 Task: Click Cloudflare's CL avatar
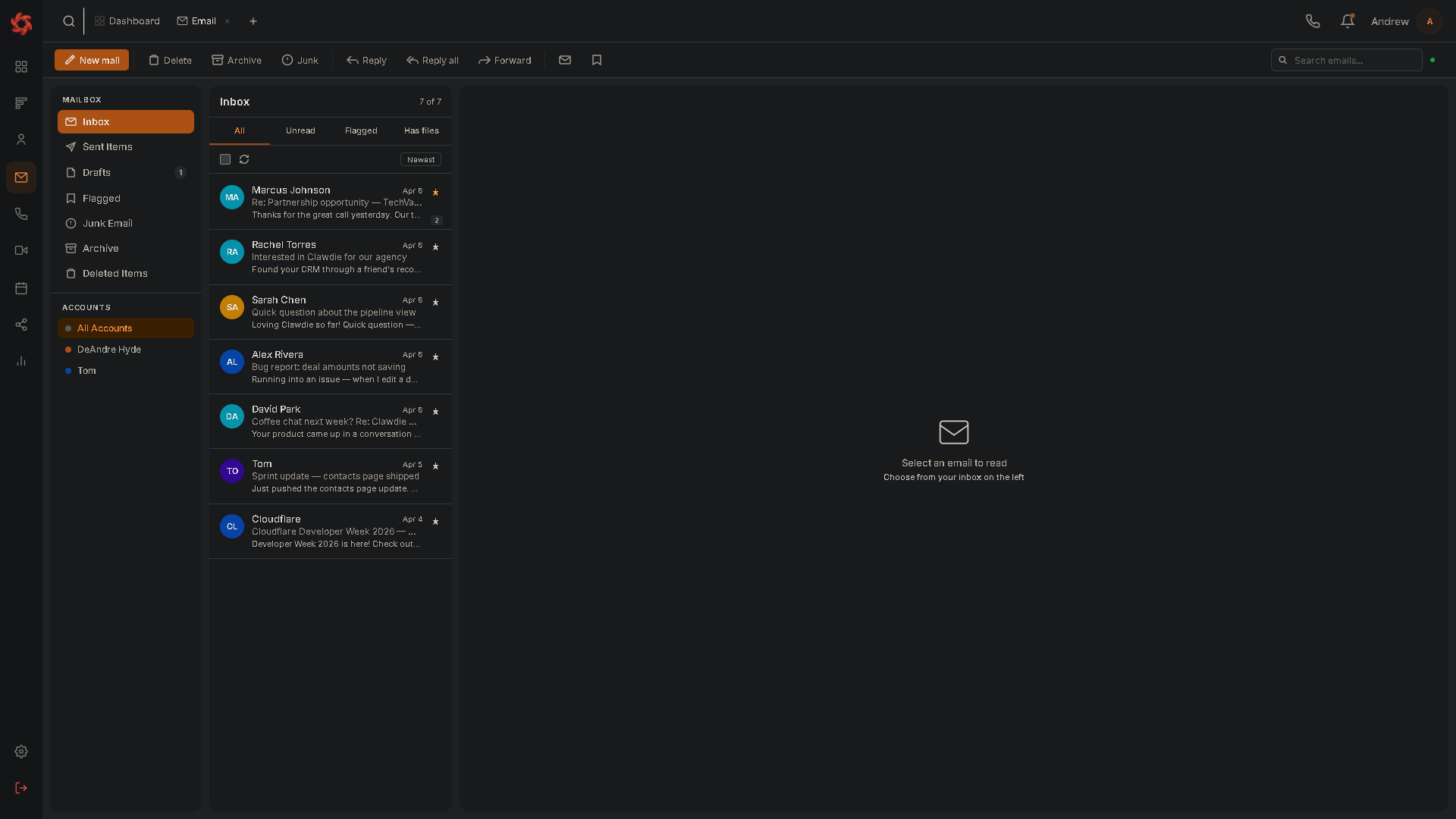pos(232,526)
